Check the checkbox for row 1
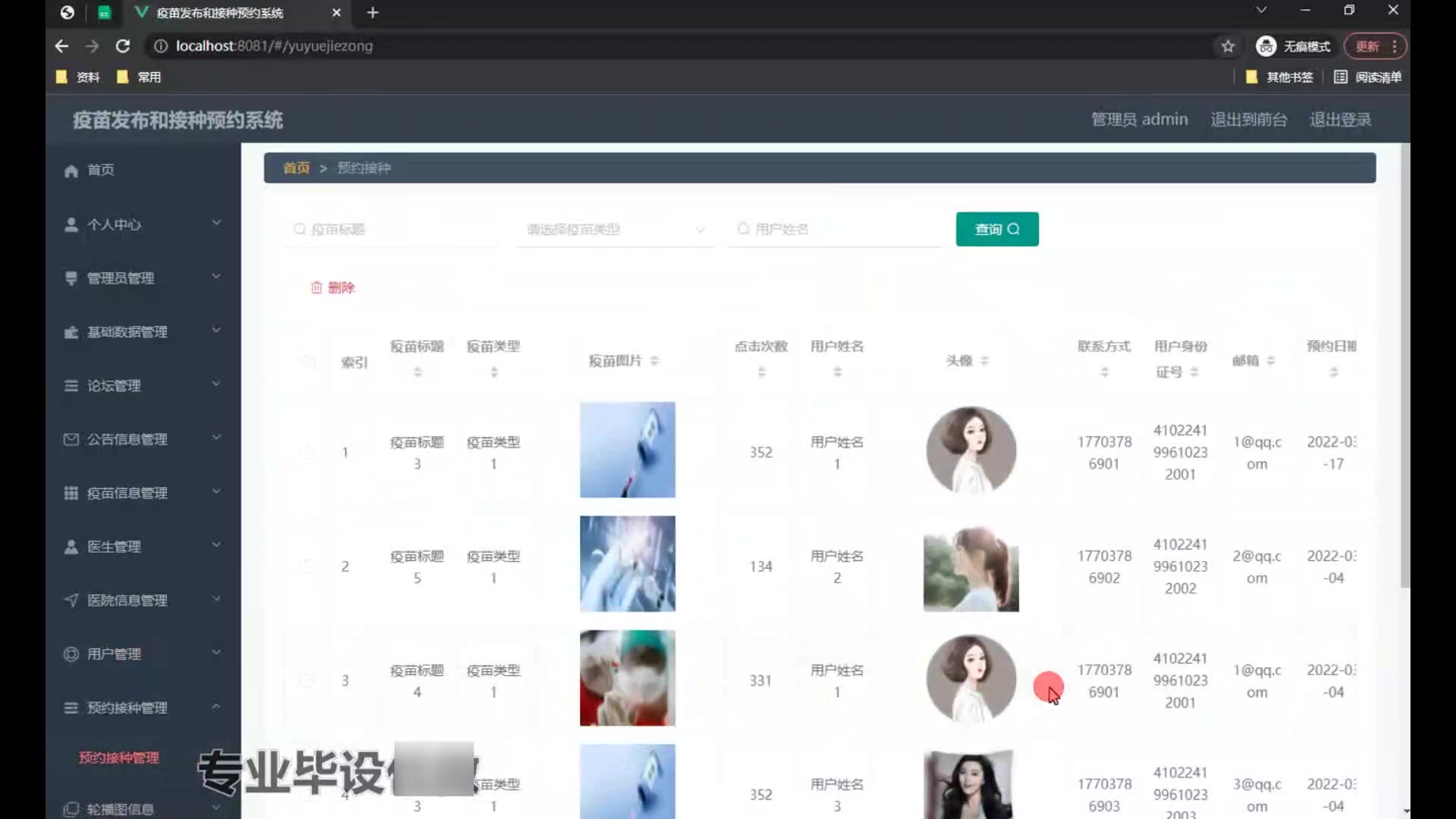 [306, 452]
